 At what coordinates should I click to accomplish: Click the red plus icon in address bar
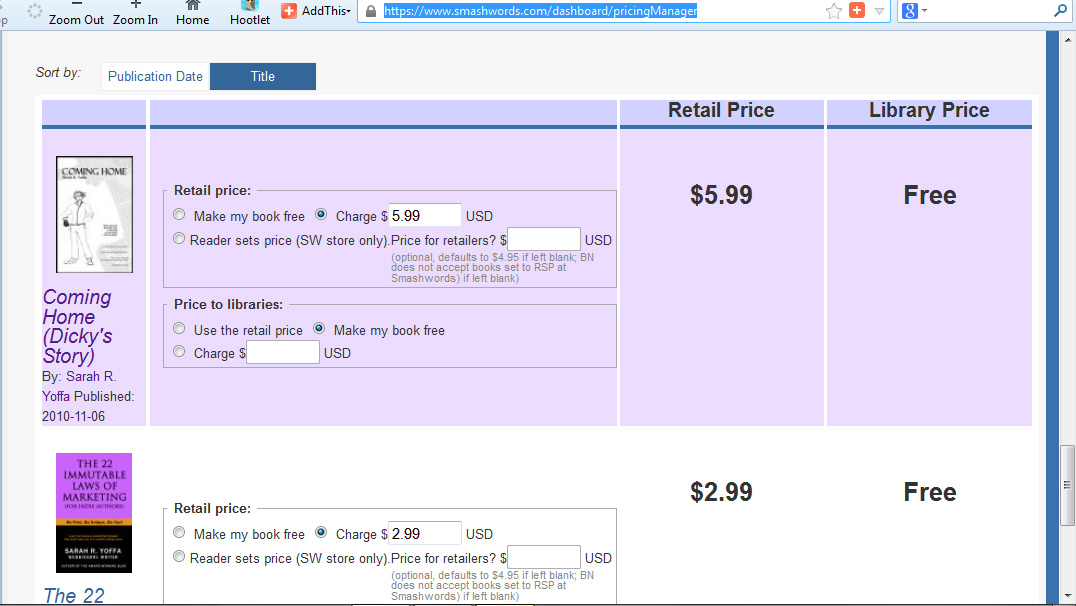857,10
